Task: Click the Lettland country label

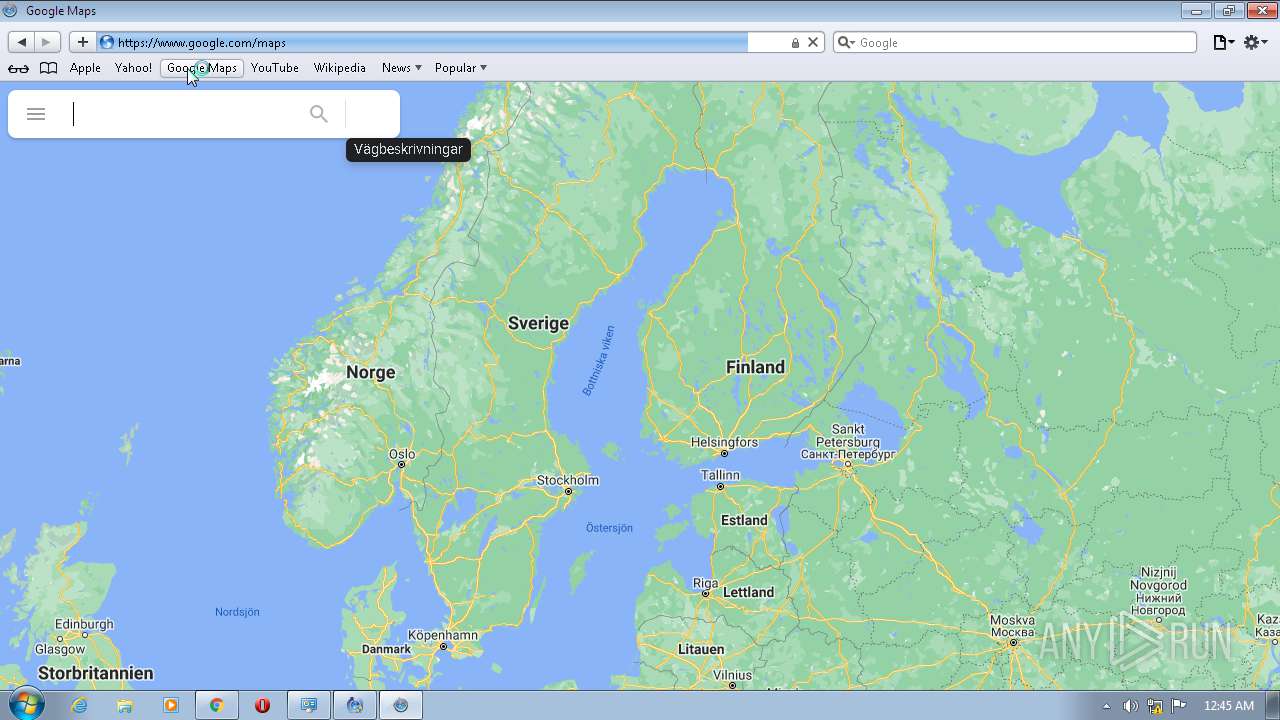Action: [x=748, y=592]
